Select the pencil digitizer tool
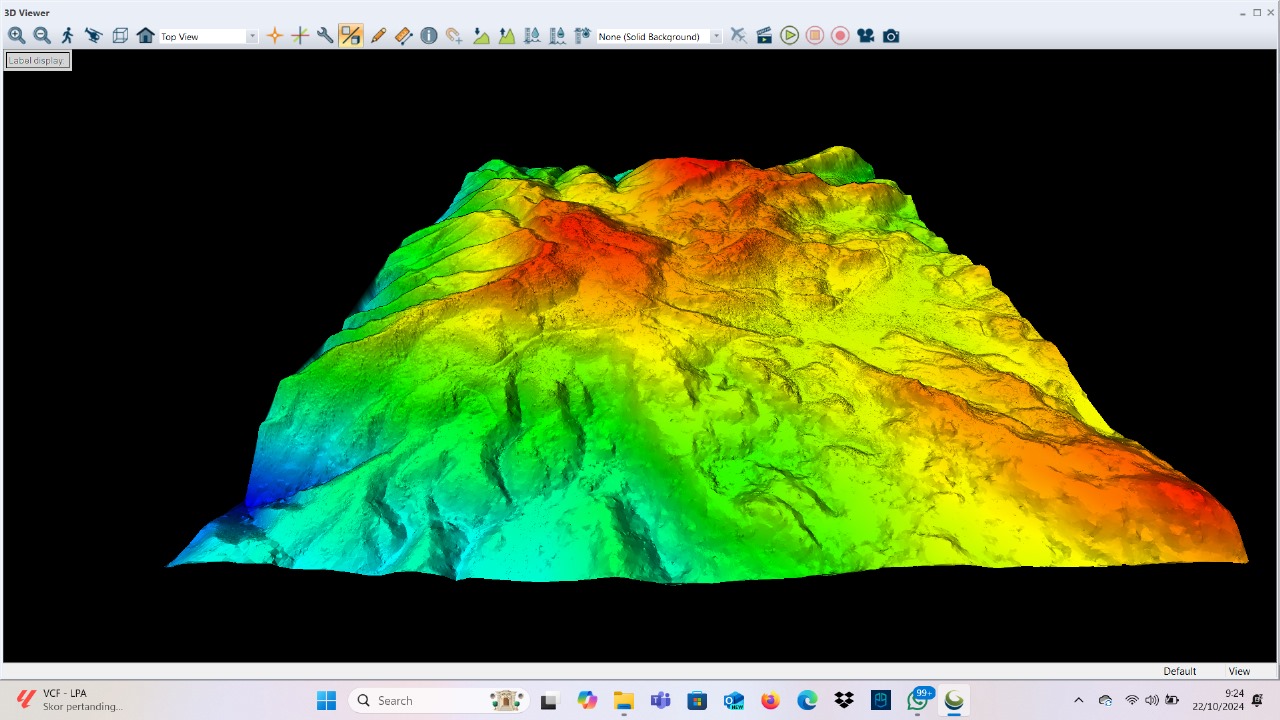Image resolution: width=1280 pixels, height=720 pixels. click(378, 36)
